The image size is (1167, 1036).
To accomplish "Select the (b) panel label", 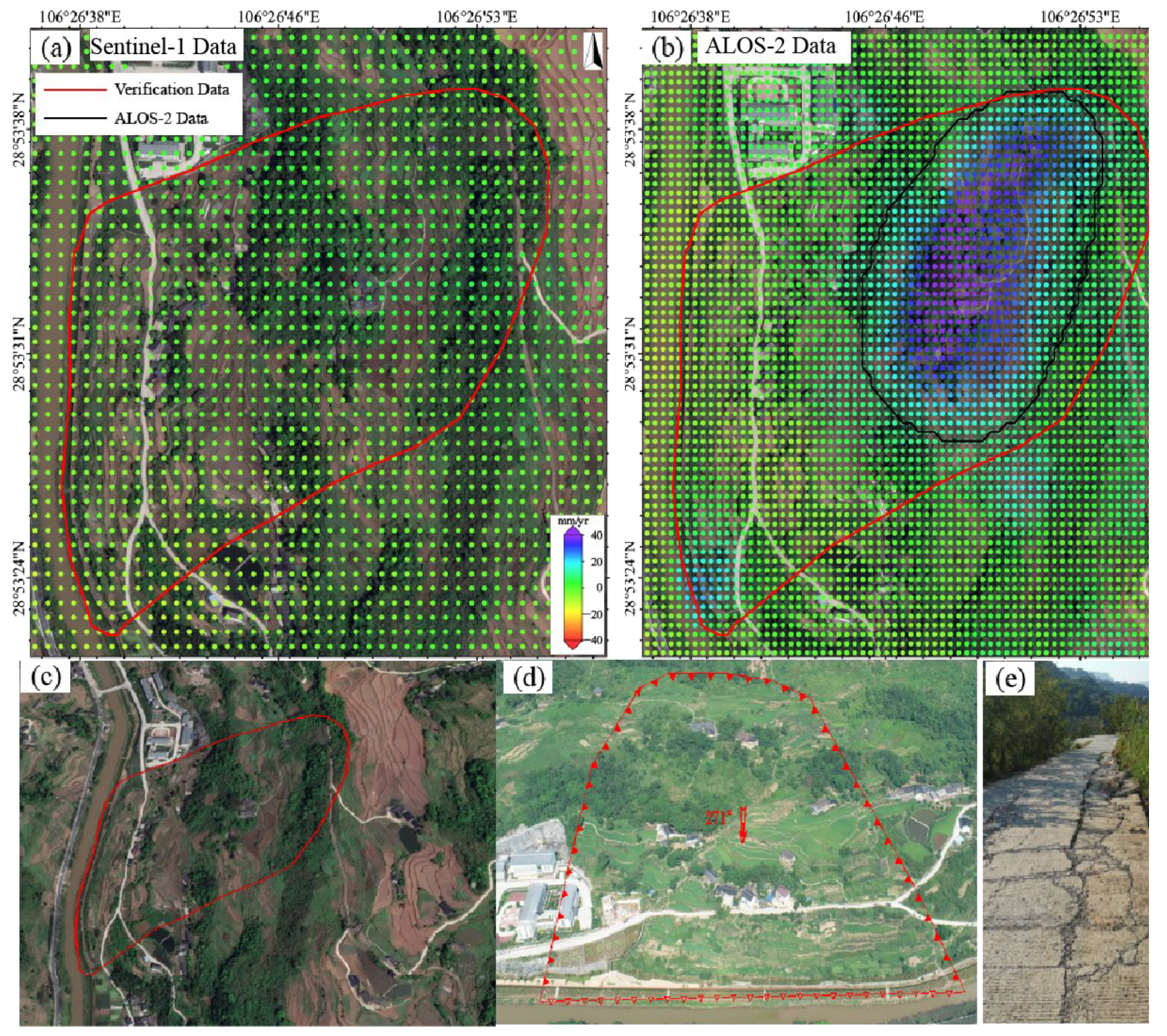I will pos(667,48).
